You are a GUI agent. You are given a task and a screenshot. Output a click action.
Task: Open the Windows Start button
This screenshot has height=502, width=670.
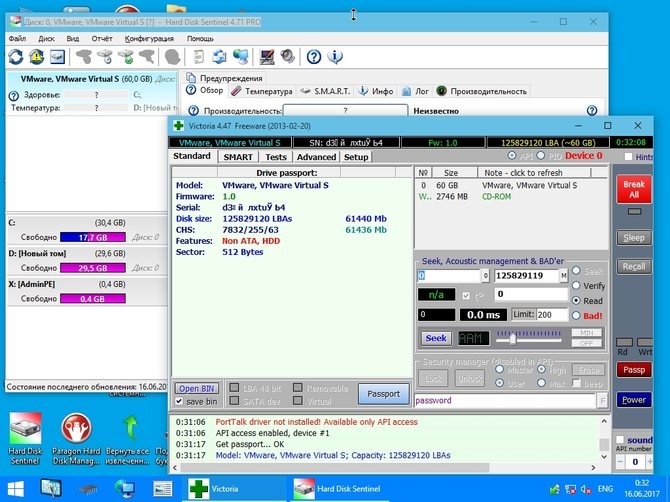(15, 489)
